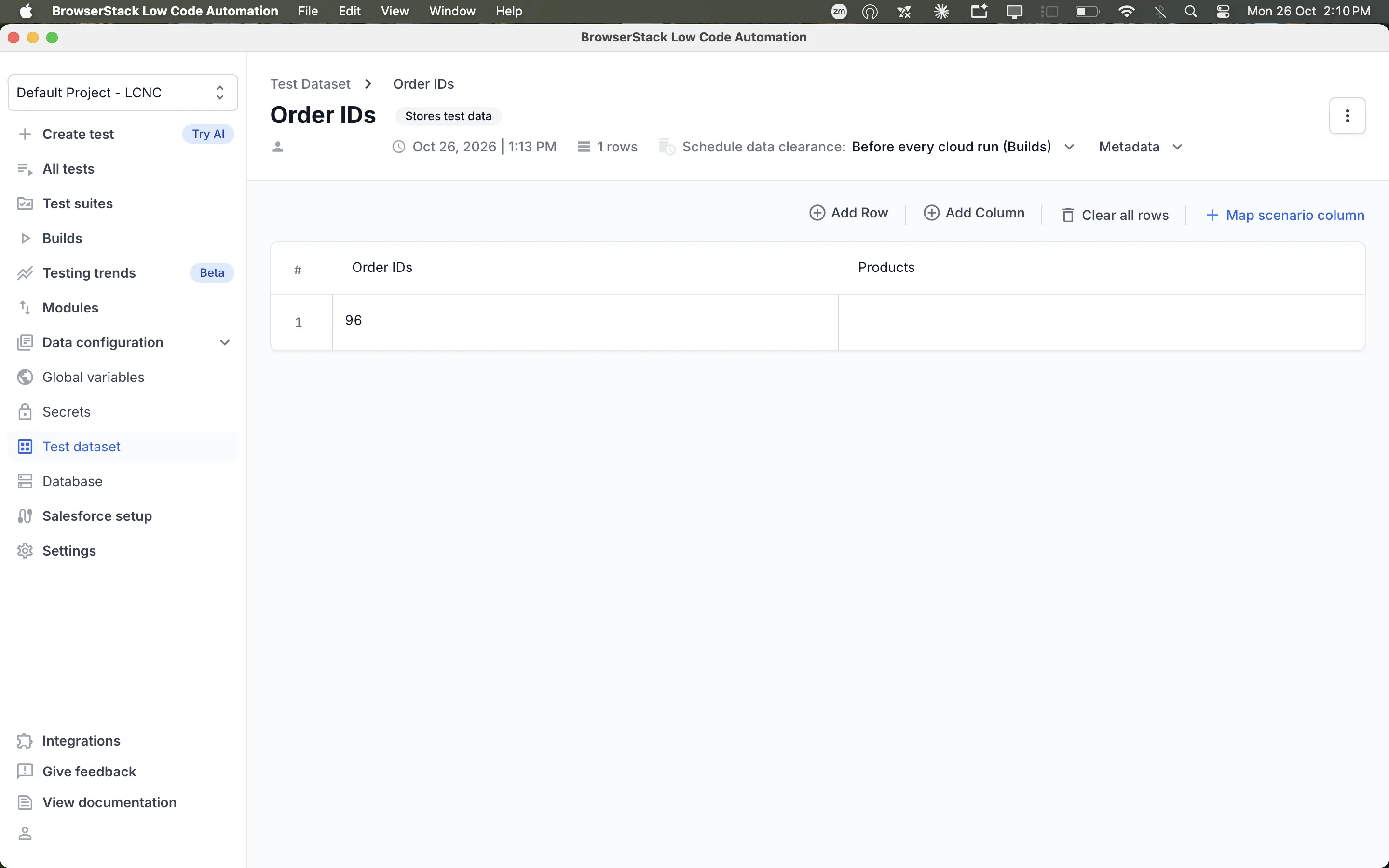The width and height of the screenshot is (1389, 868).
Task: Click the Add Column button
Action: point(973,213)
